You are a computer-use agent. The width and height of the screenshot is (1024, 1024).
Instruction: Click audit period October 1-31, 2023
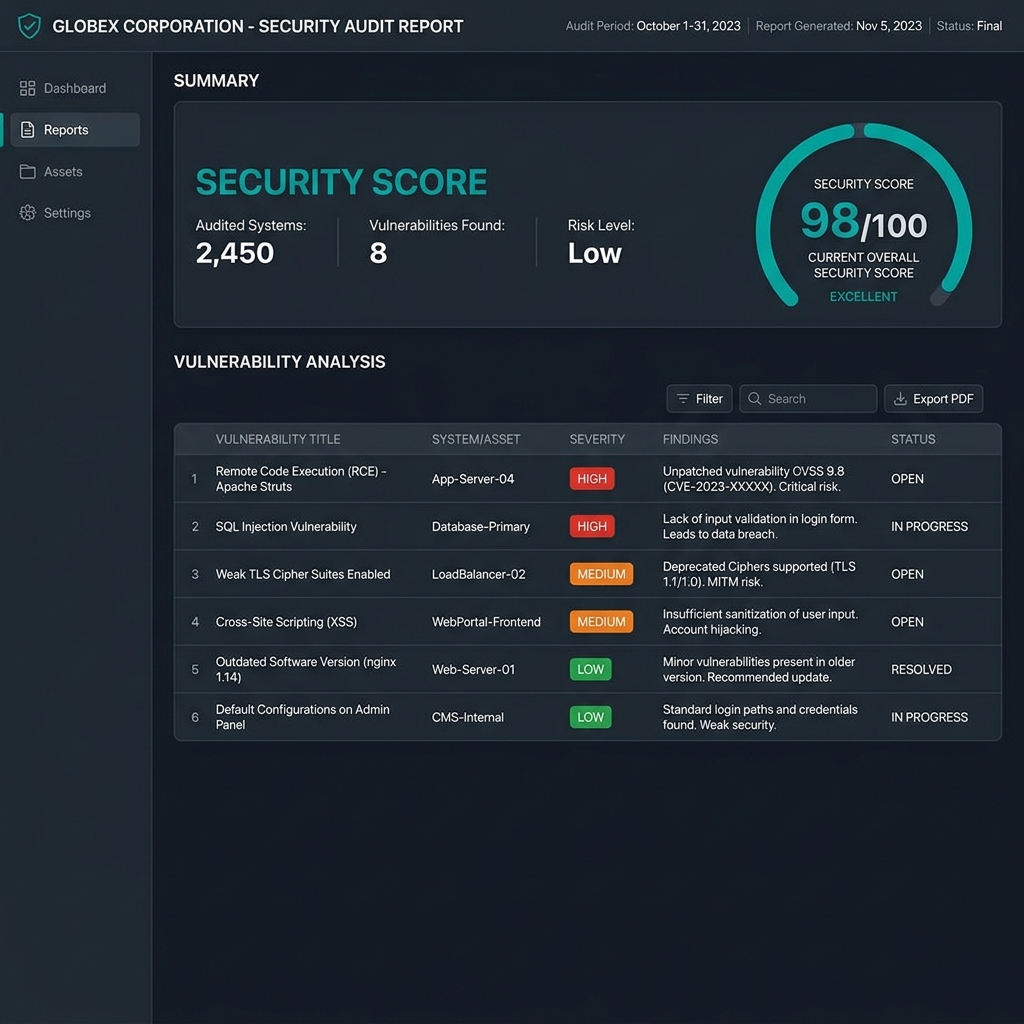[688, 26]
